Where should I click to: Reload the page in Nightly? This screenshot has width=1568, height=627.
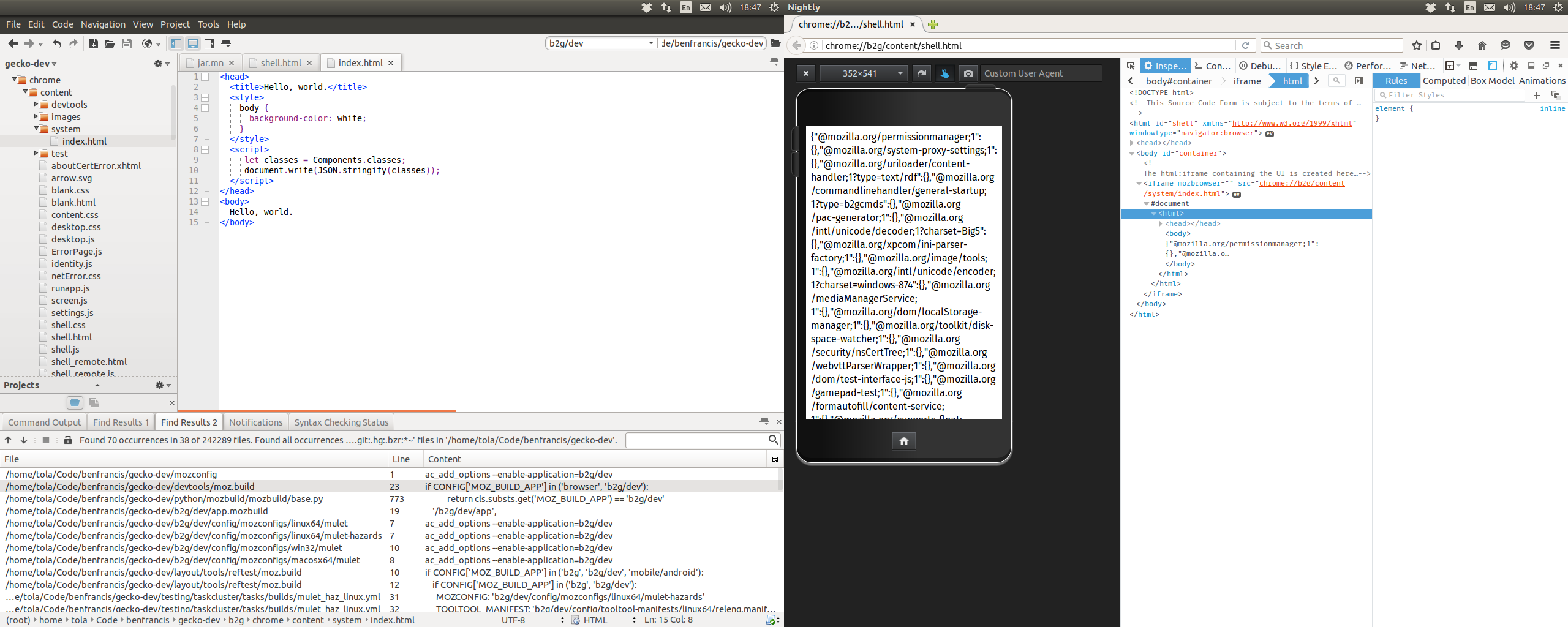(1245, 45)
